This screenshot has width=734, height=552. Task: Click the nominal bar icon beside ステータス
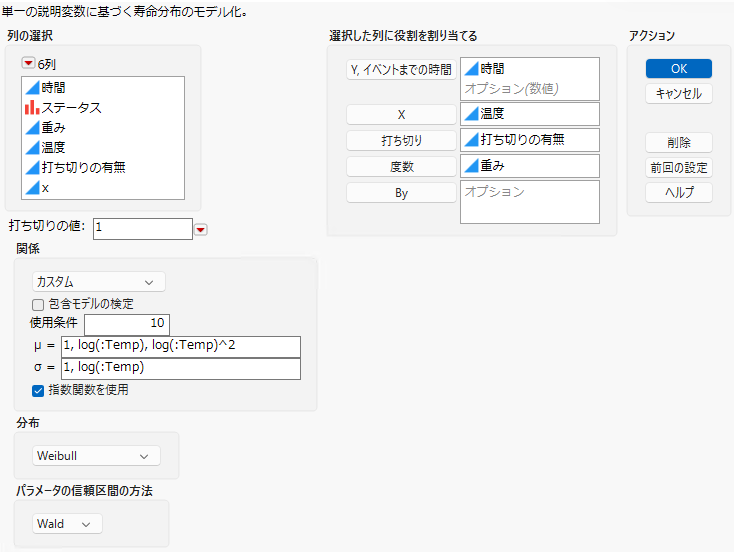32,108
